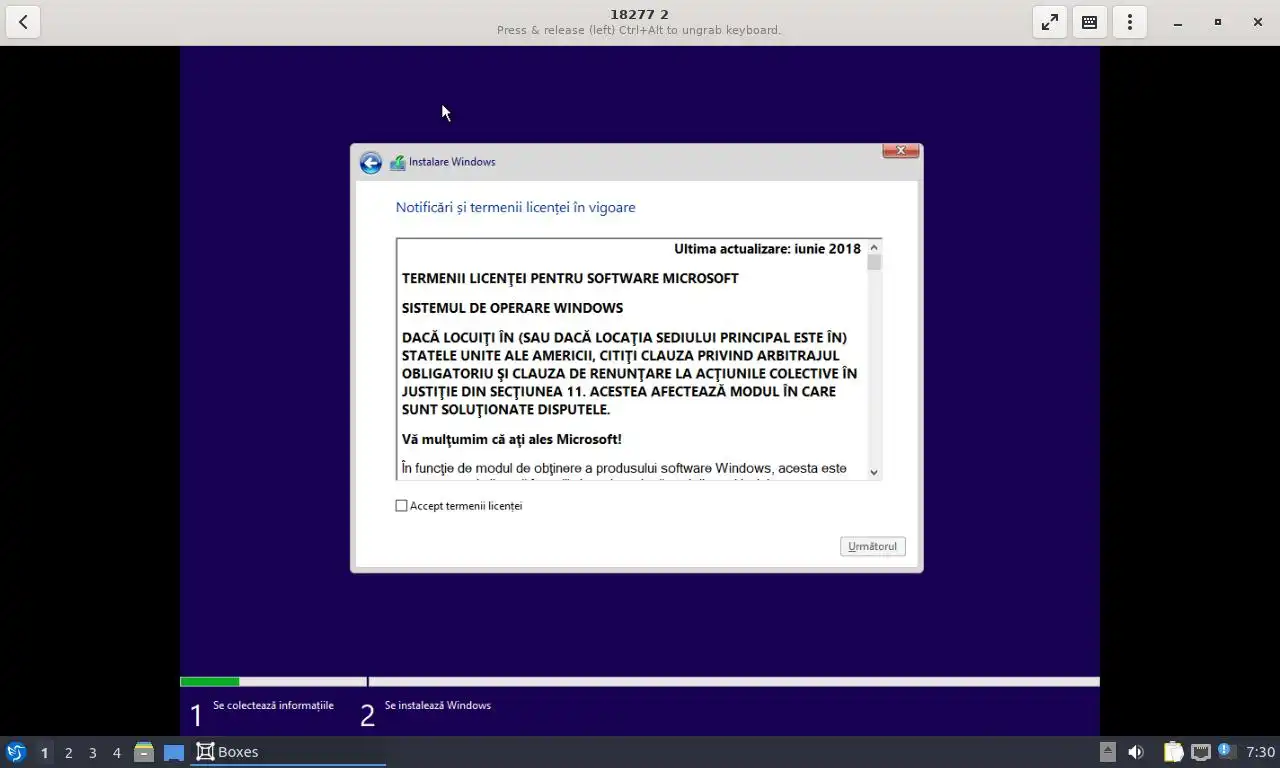Screen dimensions: 1280x768
Task: Maximize the Boxes window
Action: click(x=1217, y=22)
